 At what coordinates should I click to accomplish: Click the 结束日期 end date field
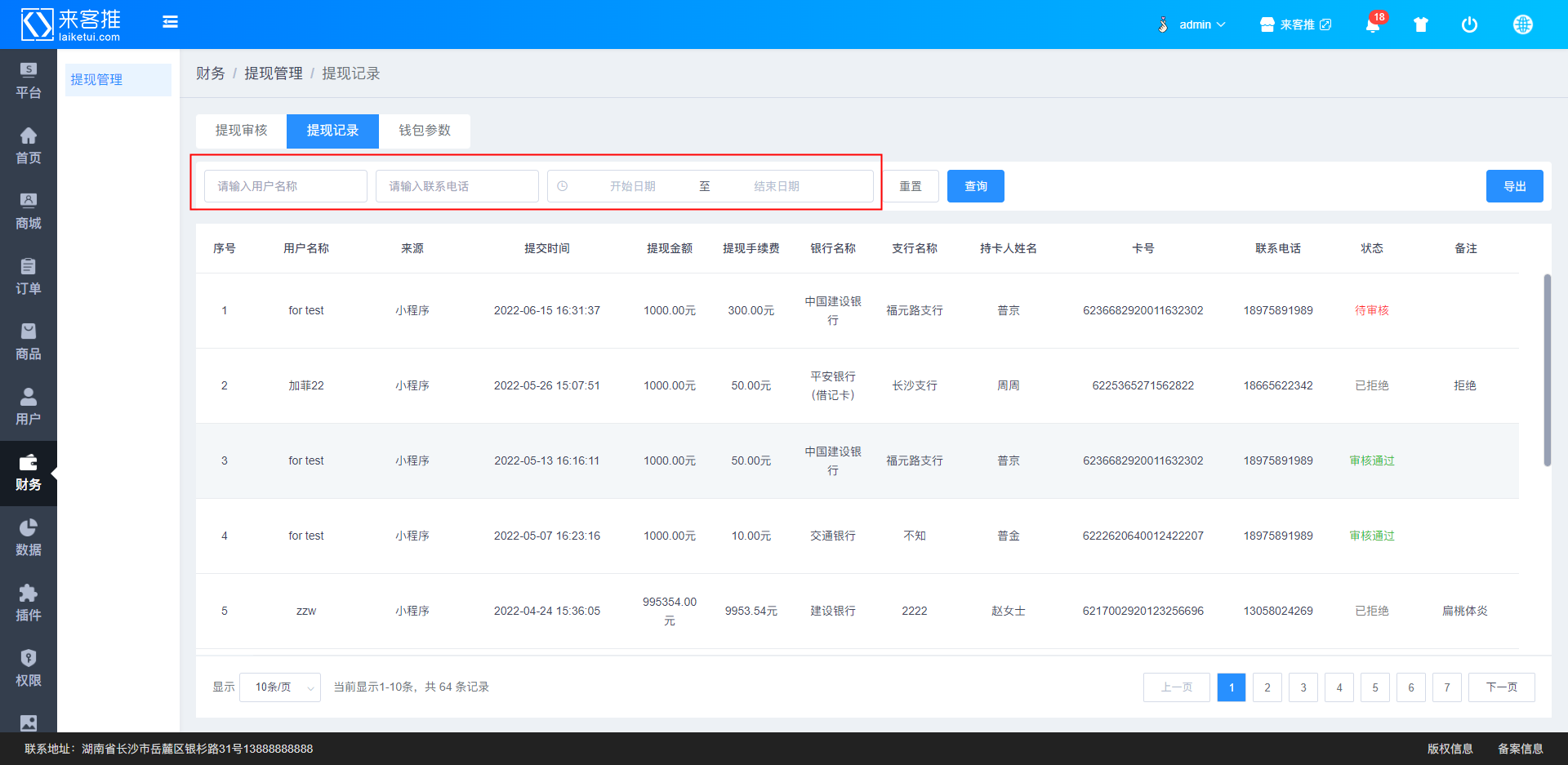pos(777,186)
